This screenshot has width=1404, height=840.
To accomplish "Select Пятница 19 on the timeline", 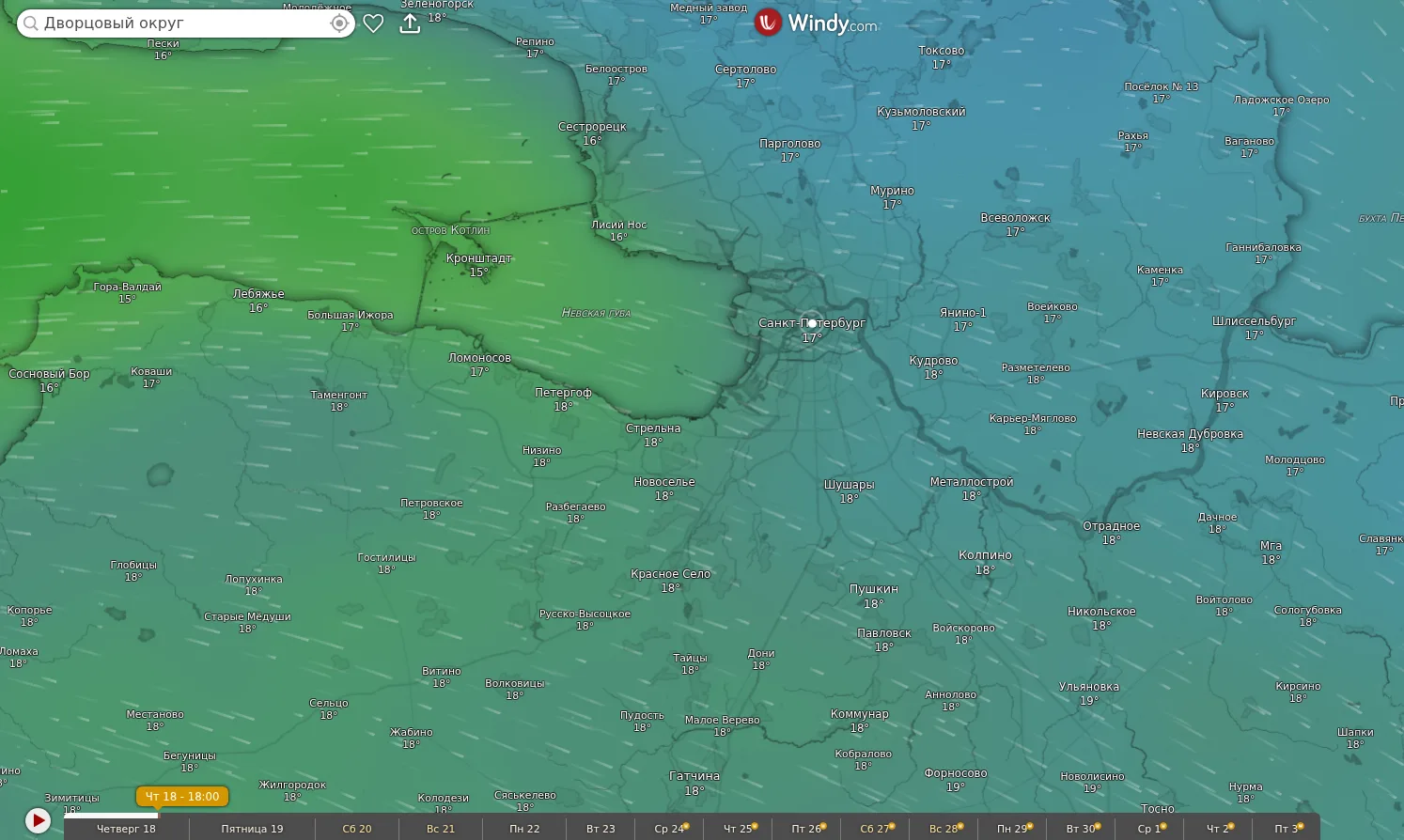I will coord(252,829).
